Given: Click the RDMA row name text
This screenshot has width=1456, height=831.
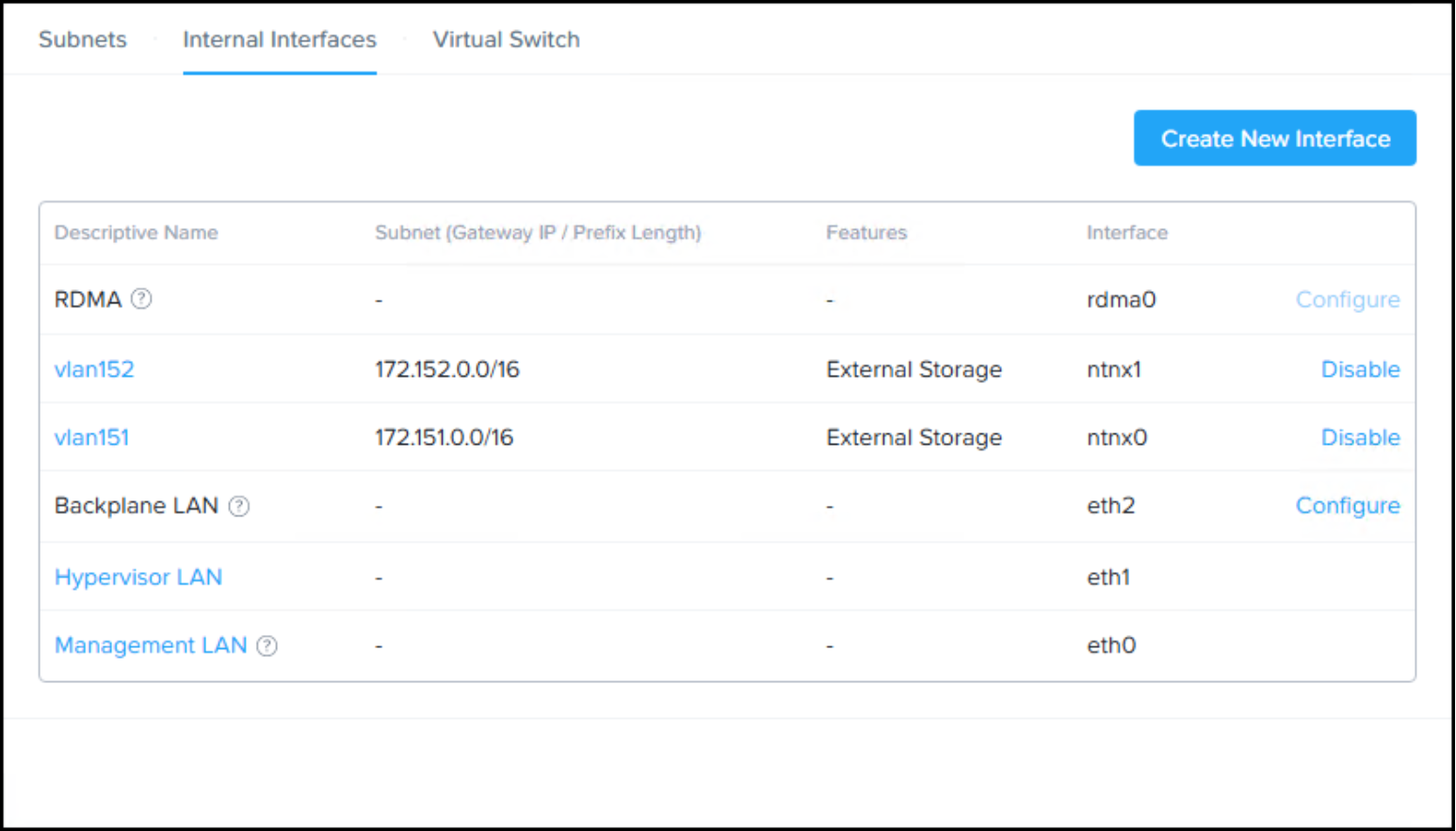Looking at the screenshot, I should click(89, 300).
